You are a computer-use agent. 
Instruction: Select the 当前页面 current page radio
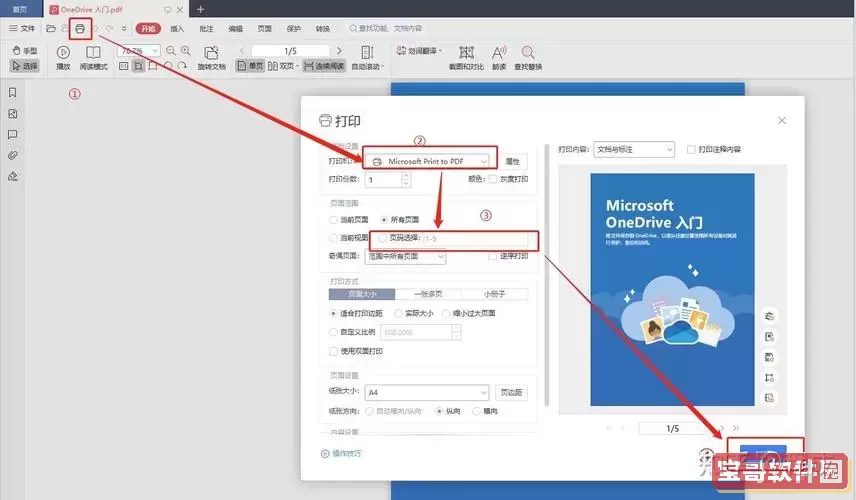(x=333, y=220)
